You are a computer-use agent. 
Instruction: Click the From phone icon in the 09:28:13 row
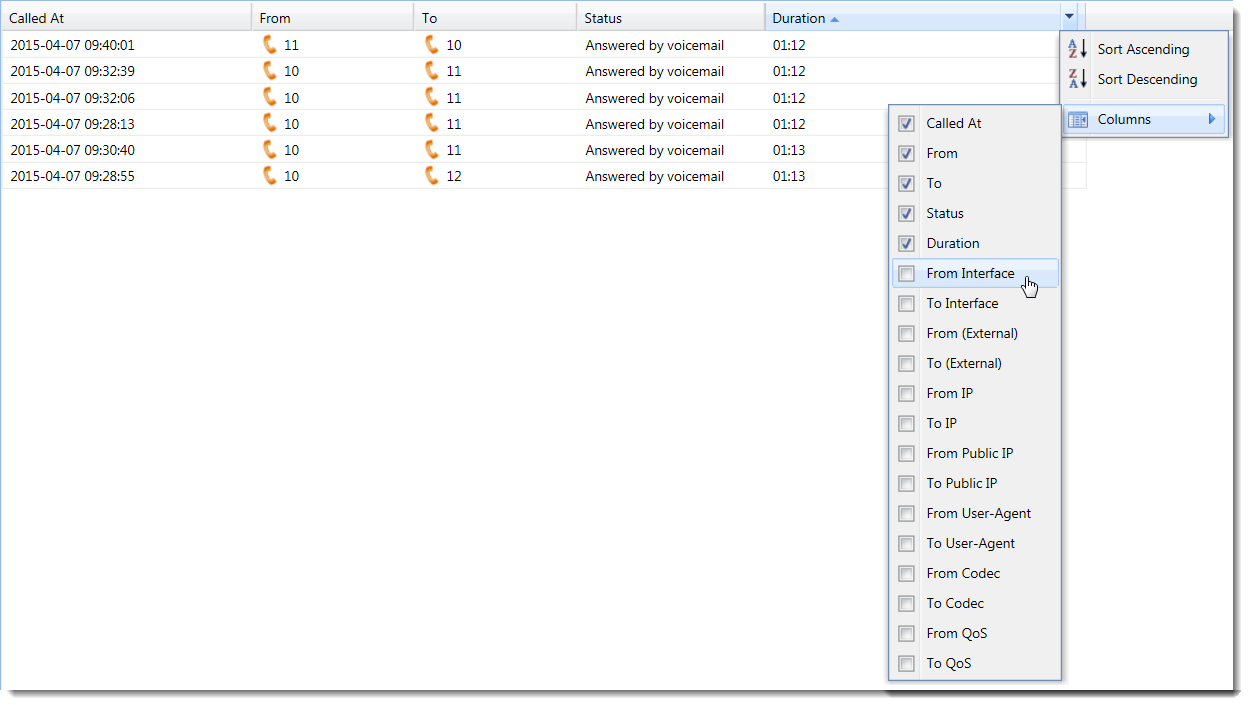(x=269, y=123)
